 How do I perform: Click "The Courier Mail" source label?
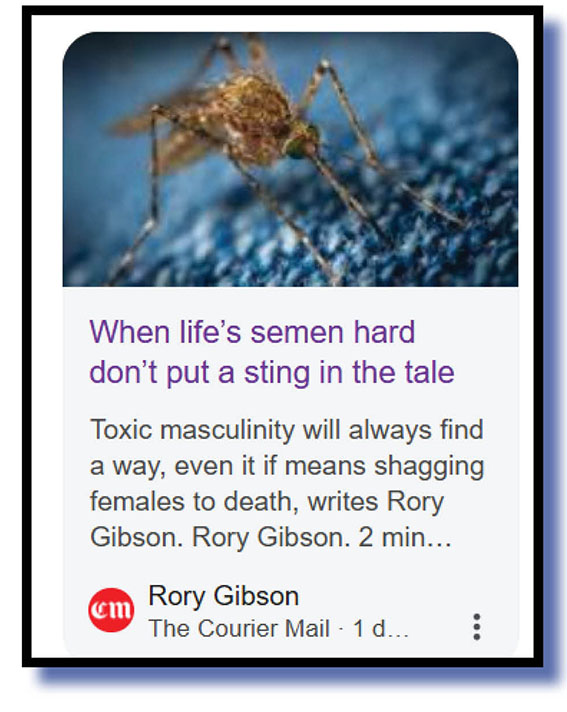point(239,628)
